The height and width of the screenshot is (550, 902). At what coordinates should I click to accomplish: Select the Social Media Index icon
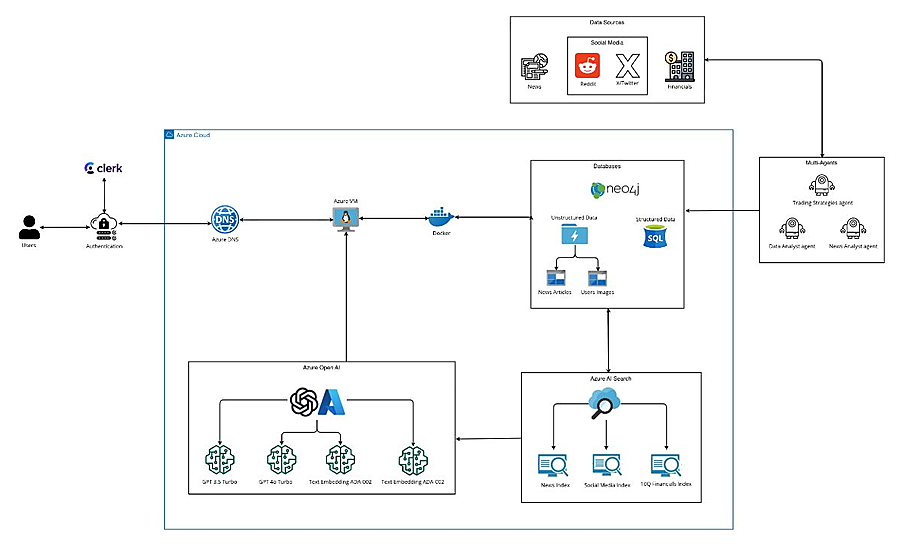[607, 465]
